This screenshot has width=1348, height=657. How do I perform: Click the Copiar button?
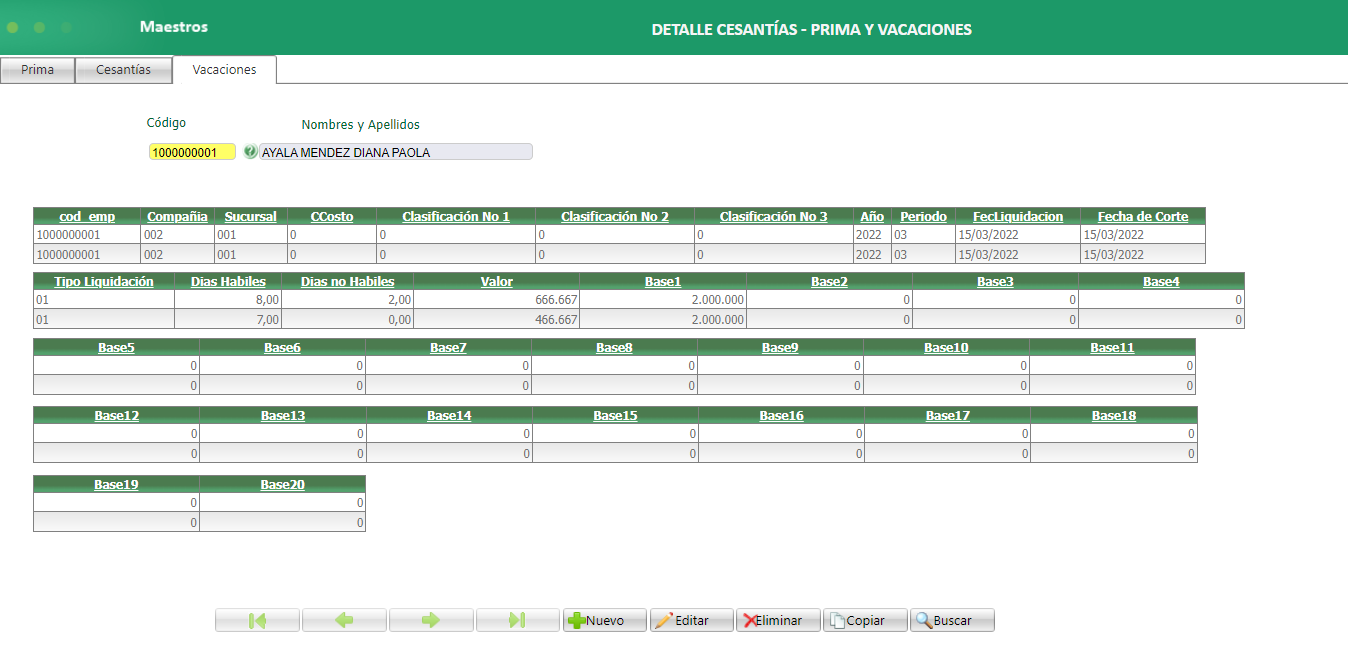point(866,620)
